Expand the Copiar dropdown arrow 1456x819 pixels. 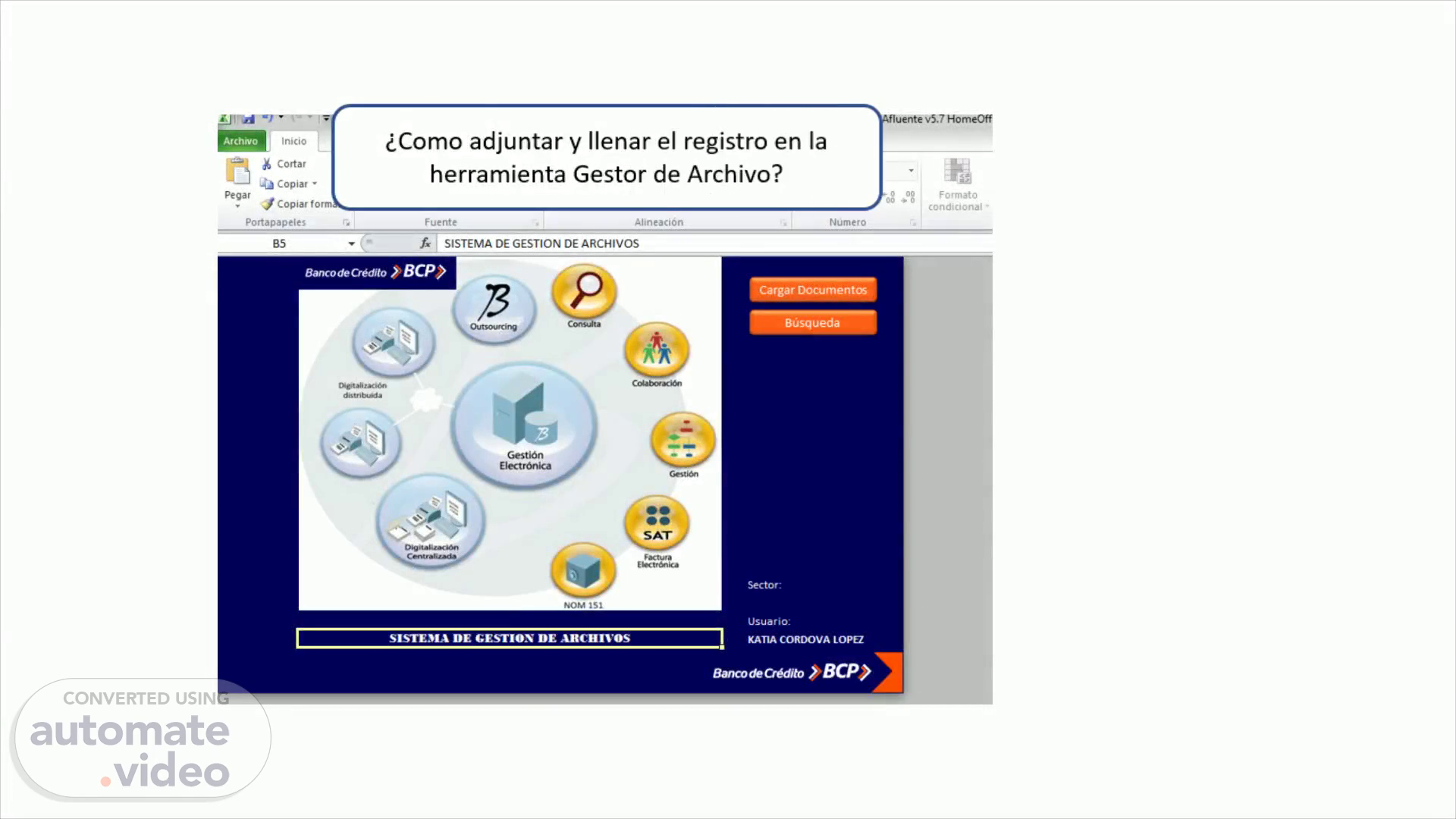click(x=315, y=184)
